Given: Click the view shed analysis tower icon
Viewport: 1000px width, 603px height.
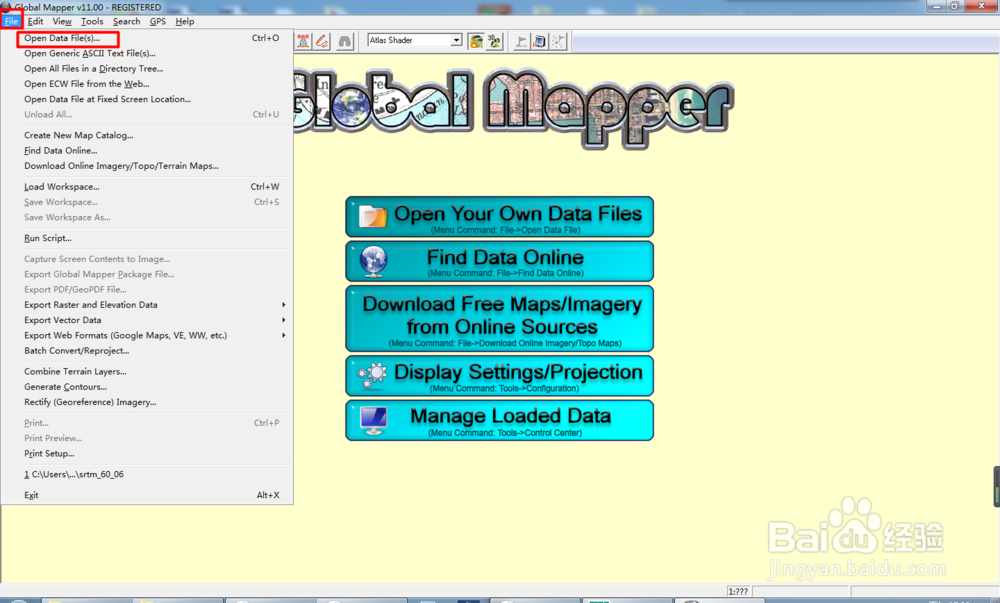Looking at the screenshot, I should coord(304,41).
